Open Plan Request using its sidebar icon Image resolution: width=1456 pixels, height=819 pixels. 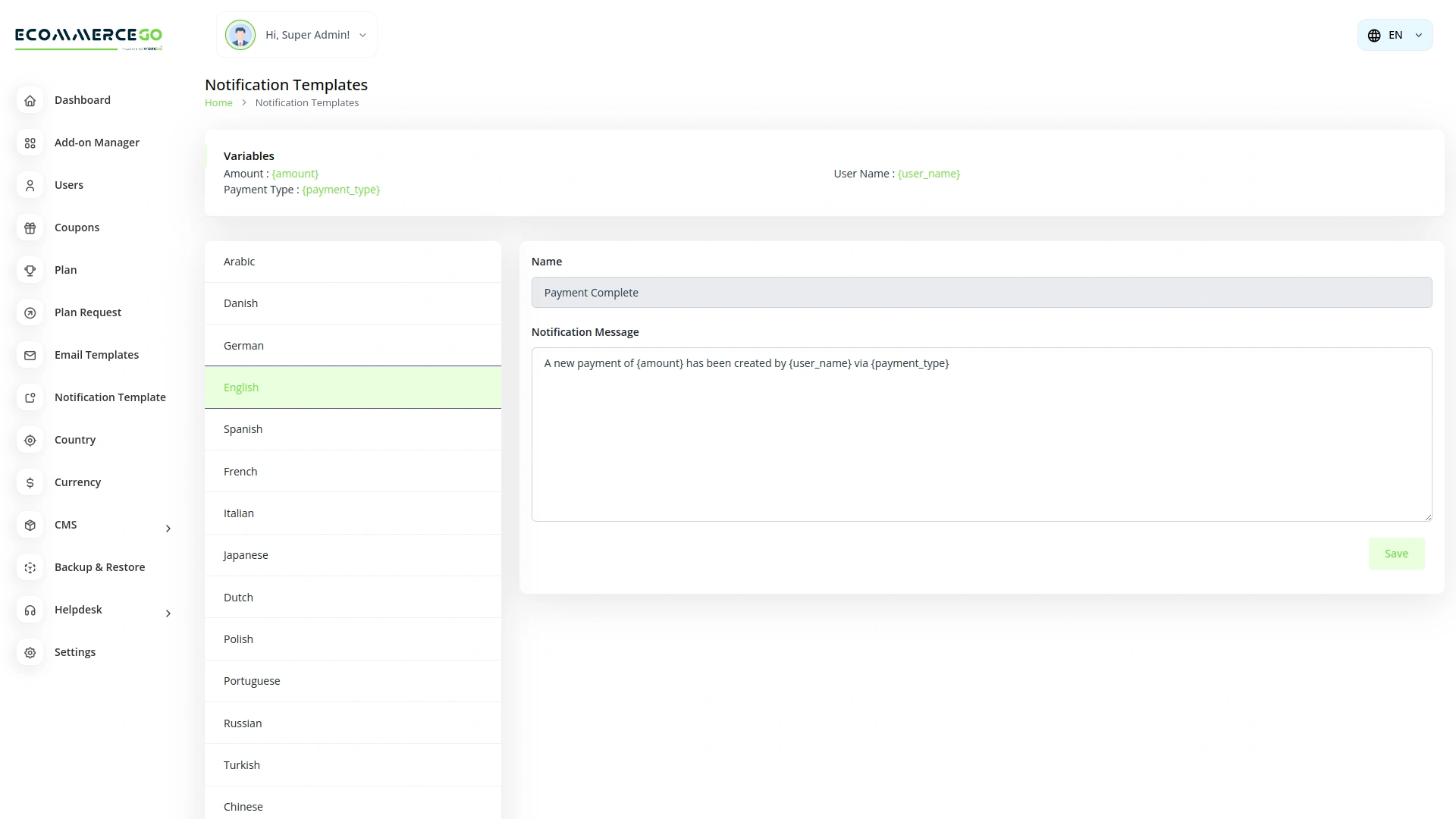click(x=30, y=312)
